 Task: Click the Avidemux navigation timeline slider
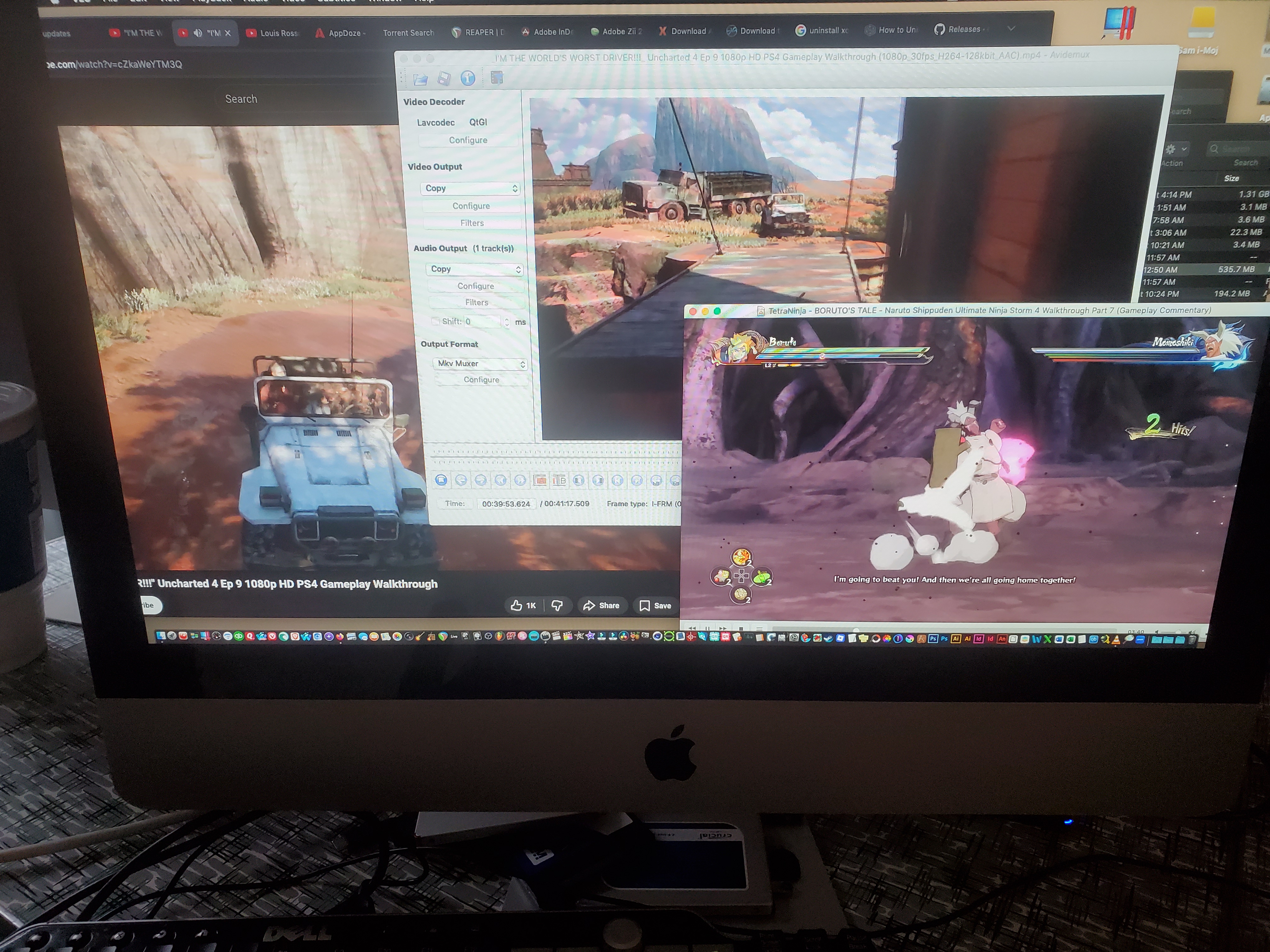(556, 457)
